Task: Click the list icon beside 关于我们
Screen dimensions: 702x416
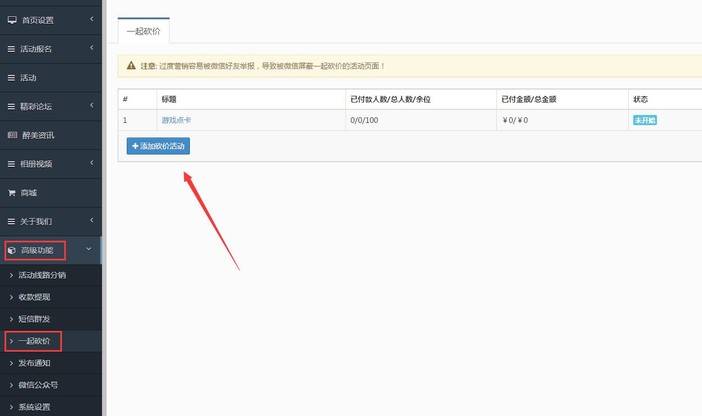Action: click(x=12, y=221)
